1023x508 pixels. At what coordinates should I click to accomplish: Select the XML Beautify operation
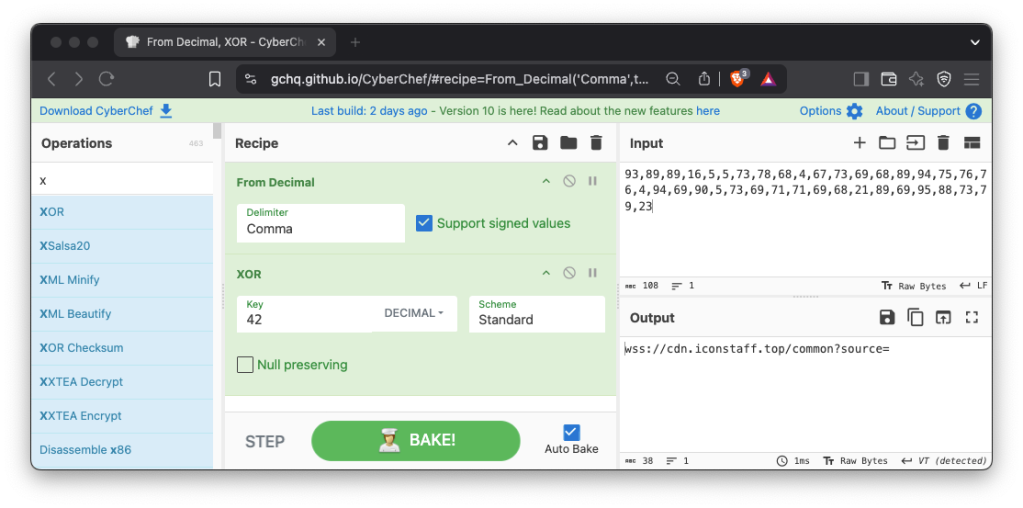121,314
